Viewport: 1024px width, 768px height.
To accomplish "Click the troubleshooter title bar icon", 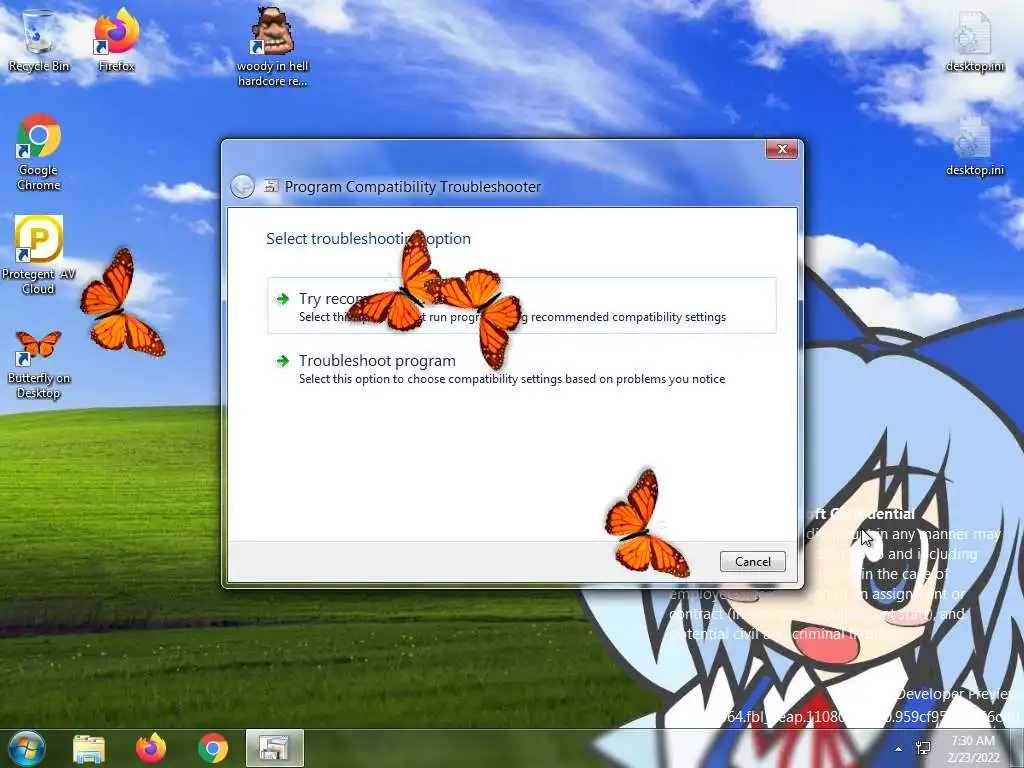I will coord(270,187).
